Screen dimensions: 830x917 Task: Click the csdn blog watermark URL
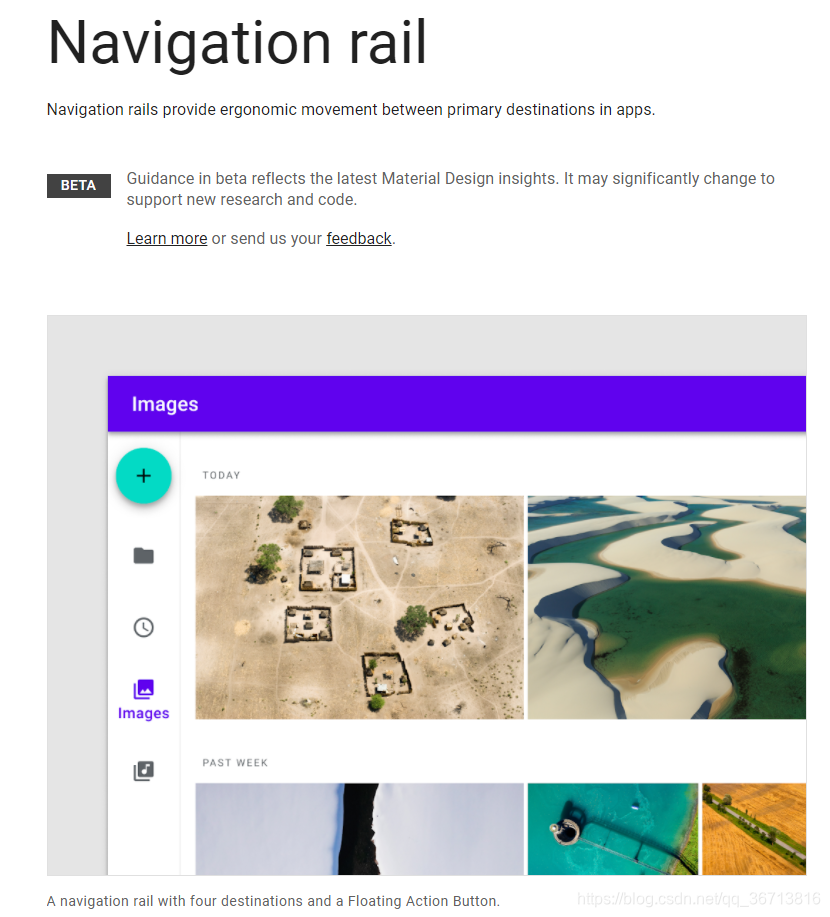coord(698,899)
